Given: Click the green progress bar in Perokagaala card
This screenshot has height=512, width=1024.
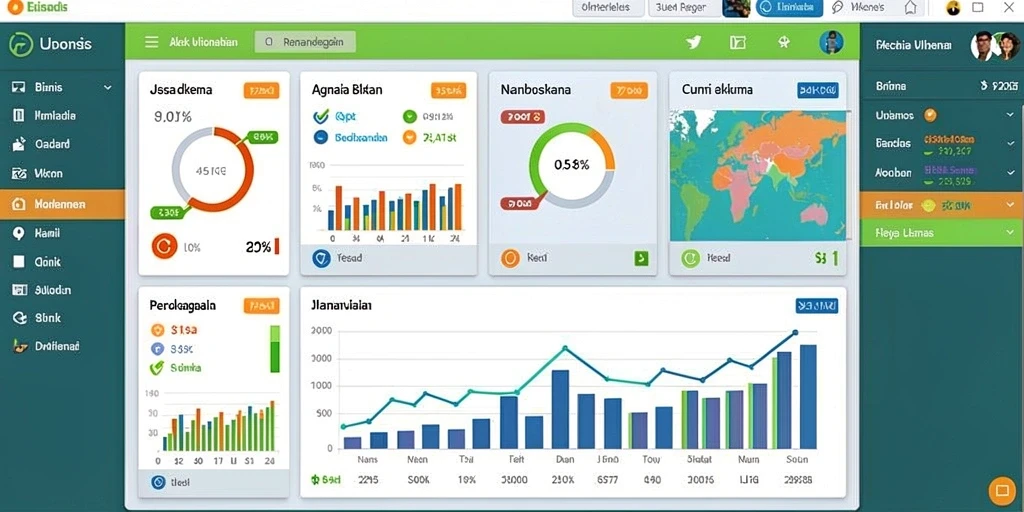Looking at the screenshot, I should [x=275, y=349].
